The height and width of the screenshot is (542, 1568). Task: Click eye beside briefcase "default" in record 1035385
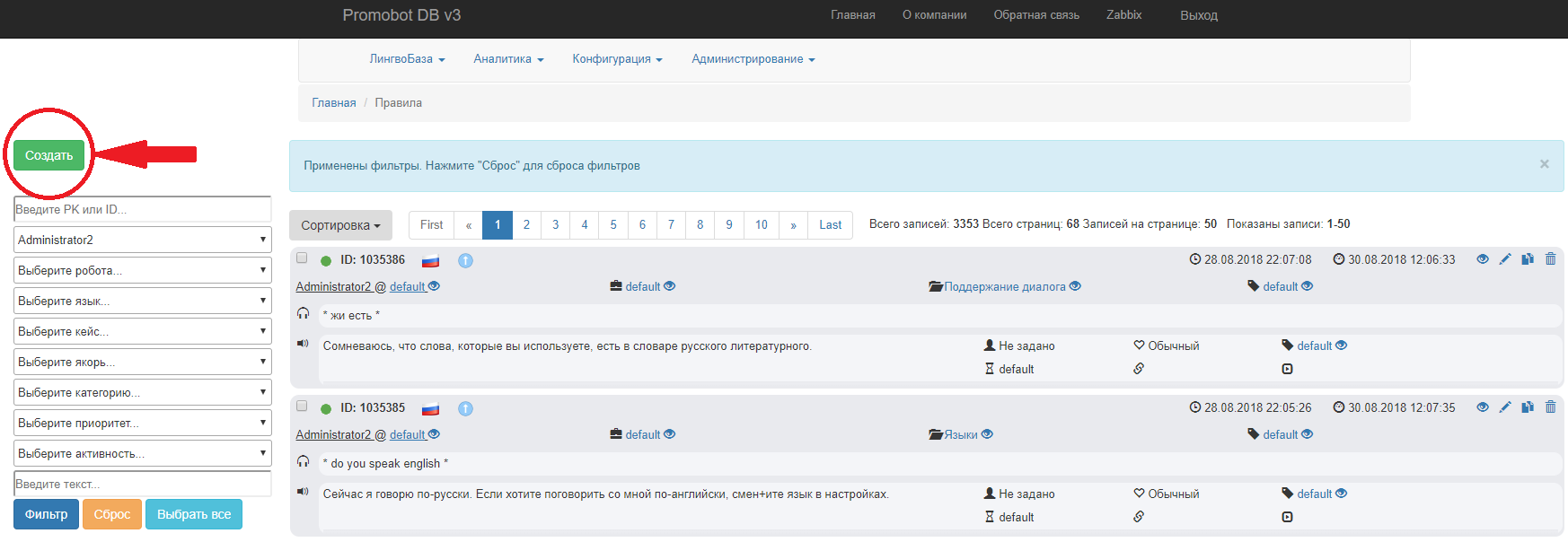click(669, 434)
